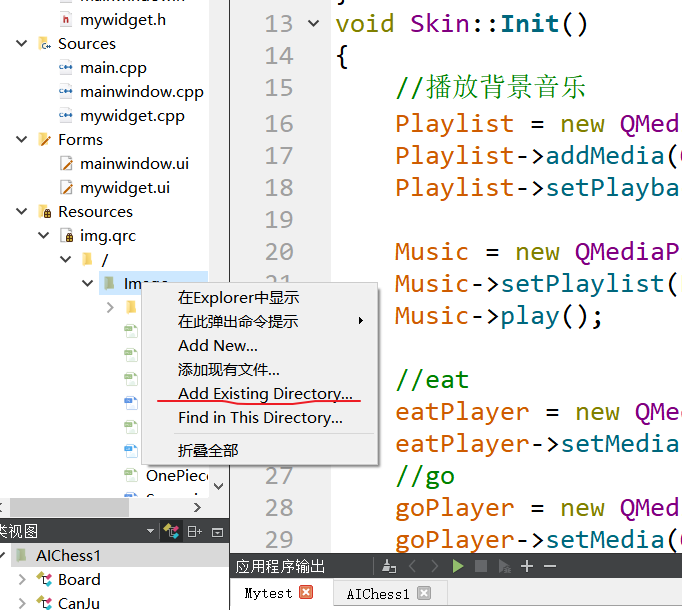Expand the Board class

(x=22, y=580)
